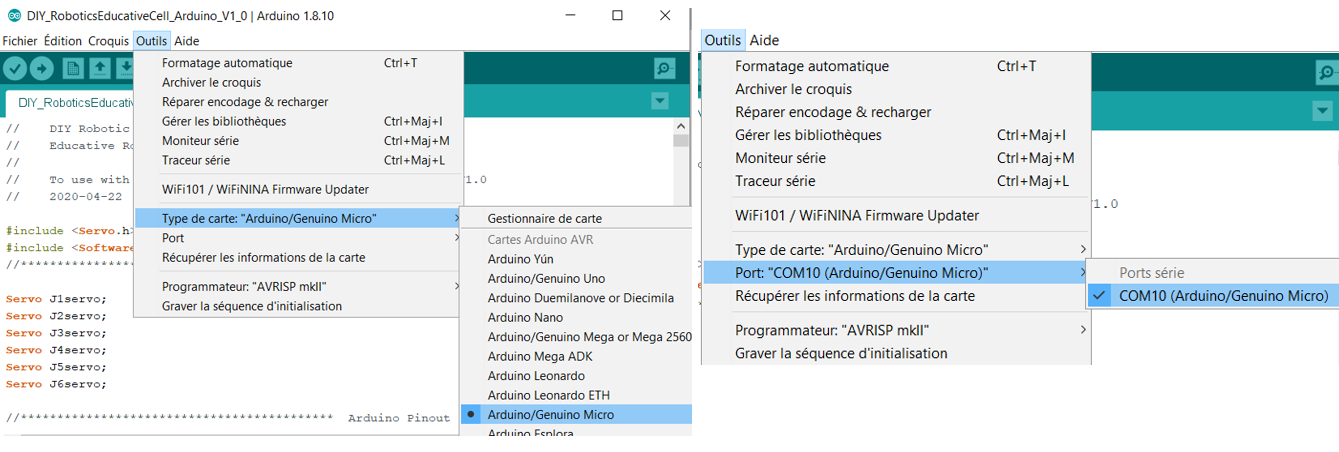
Task: Open the Croquis menu
Action: point(108,41)
